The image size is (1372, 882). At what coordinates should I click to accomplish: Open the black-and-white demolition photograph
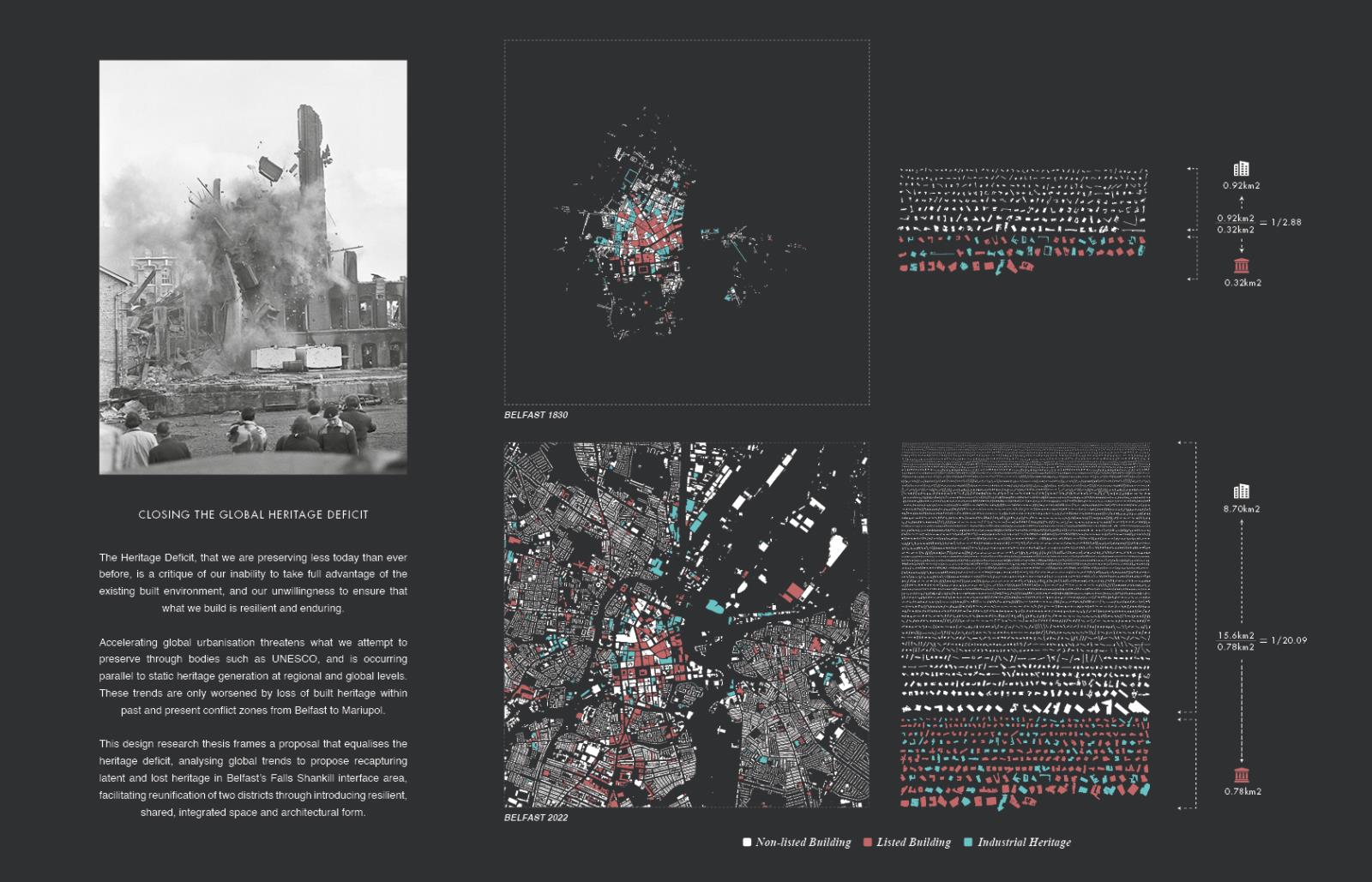(x=253, y=267)
